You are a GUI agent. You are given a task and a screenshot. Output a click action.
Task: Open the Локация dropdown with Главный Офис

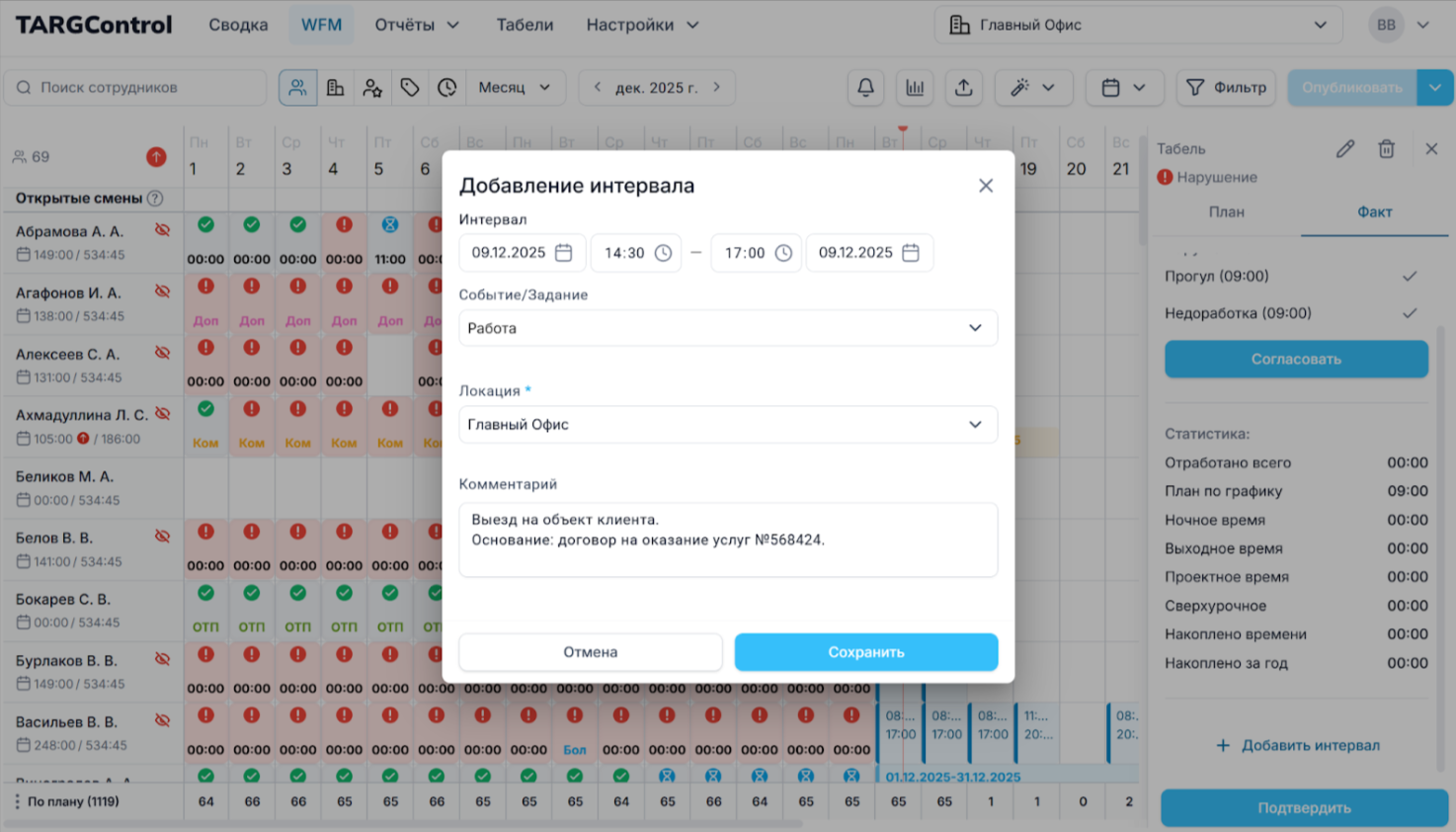point(728,425)
